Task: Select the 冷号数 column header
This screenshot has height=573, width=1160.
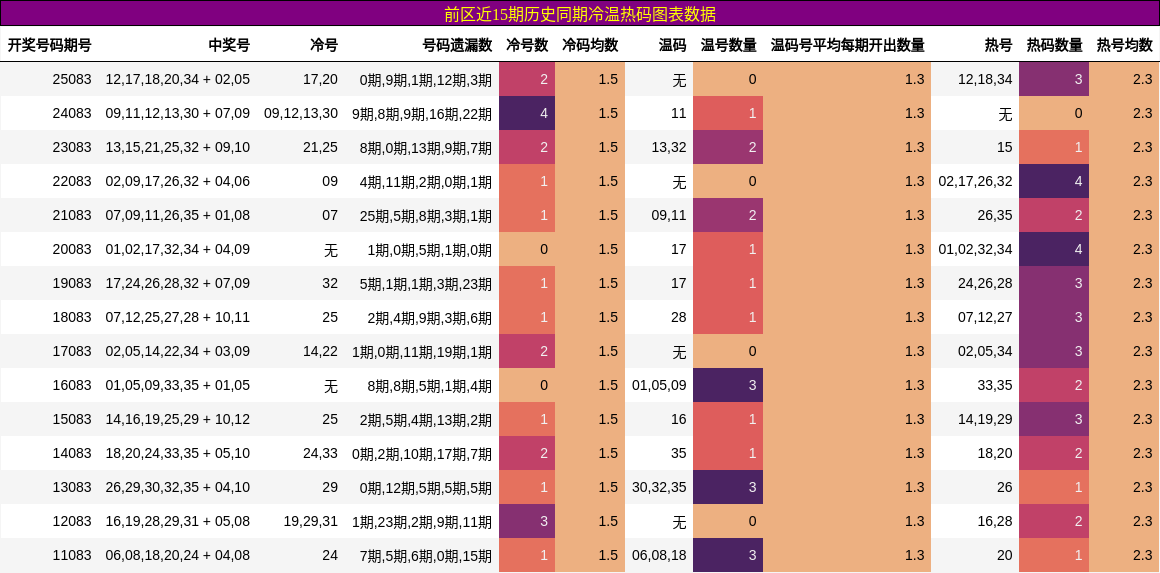Action: pyautogui.click(x=527, y=45)
